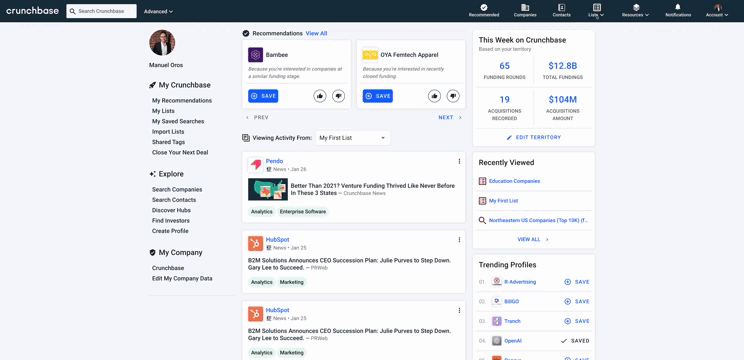
Task: Open the My First List dropdown
Action: [x=353, y=138]
